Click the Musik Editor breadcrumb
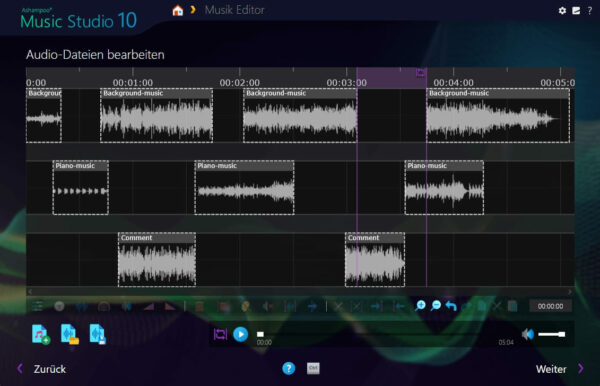600x386 pixels. click(x=234, y=10)
